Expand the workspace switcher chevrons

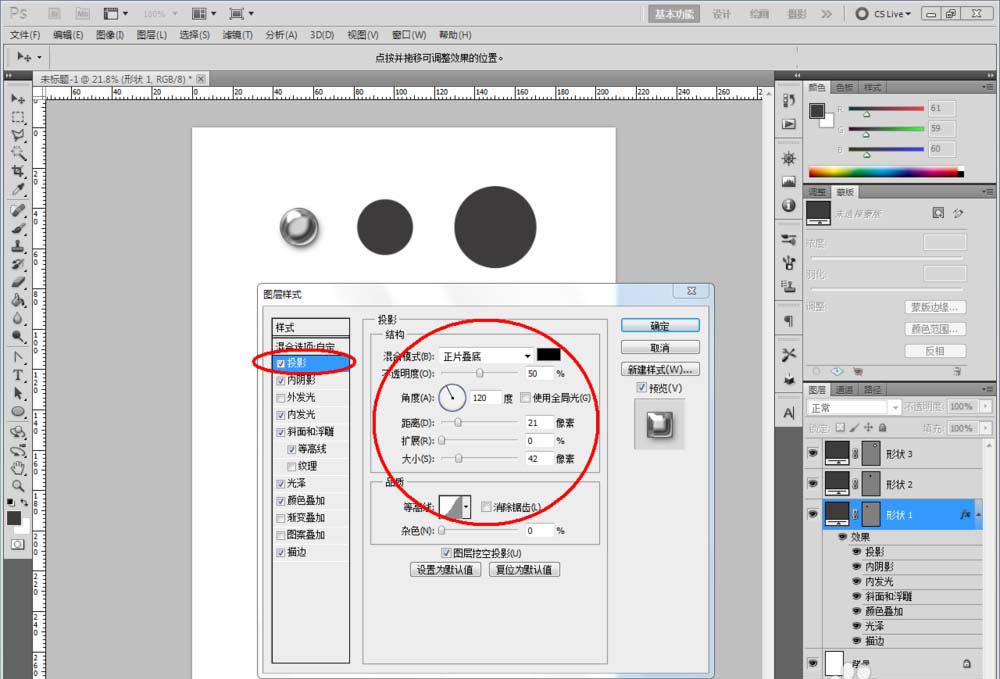827,13
